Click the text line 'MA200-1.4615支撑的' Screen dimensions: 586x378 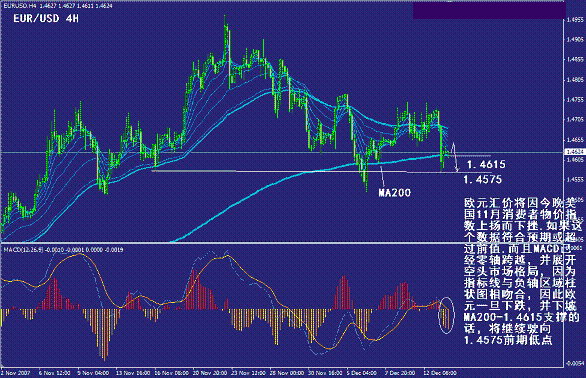tap(522, 317)
